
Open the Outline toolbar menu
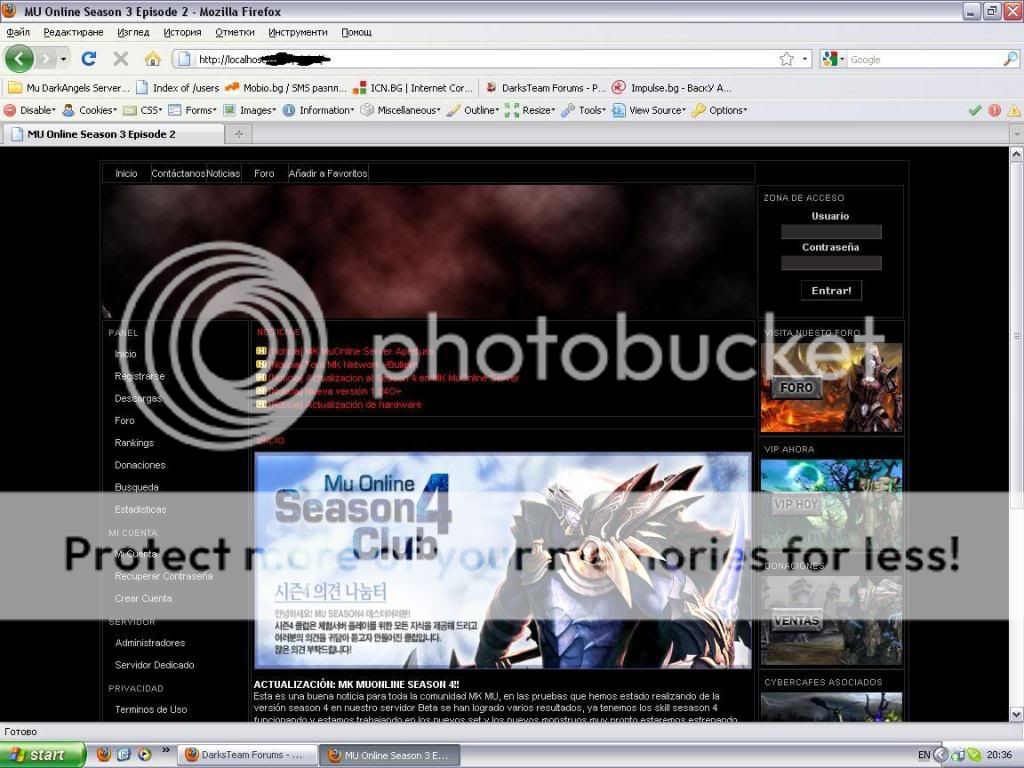(473, 110)
